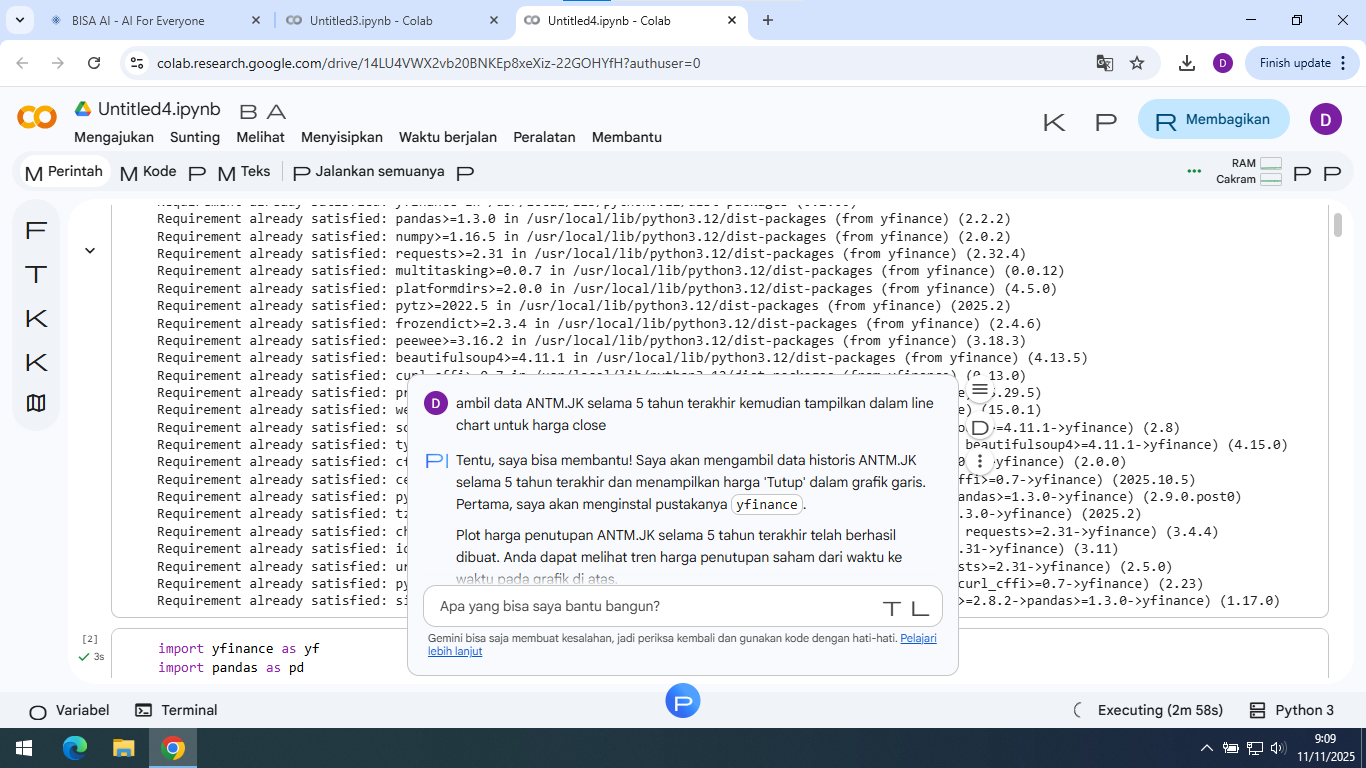Bookmark this page with the star icon
1366x768 pixels.
coord(1137,63)
